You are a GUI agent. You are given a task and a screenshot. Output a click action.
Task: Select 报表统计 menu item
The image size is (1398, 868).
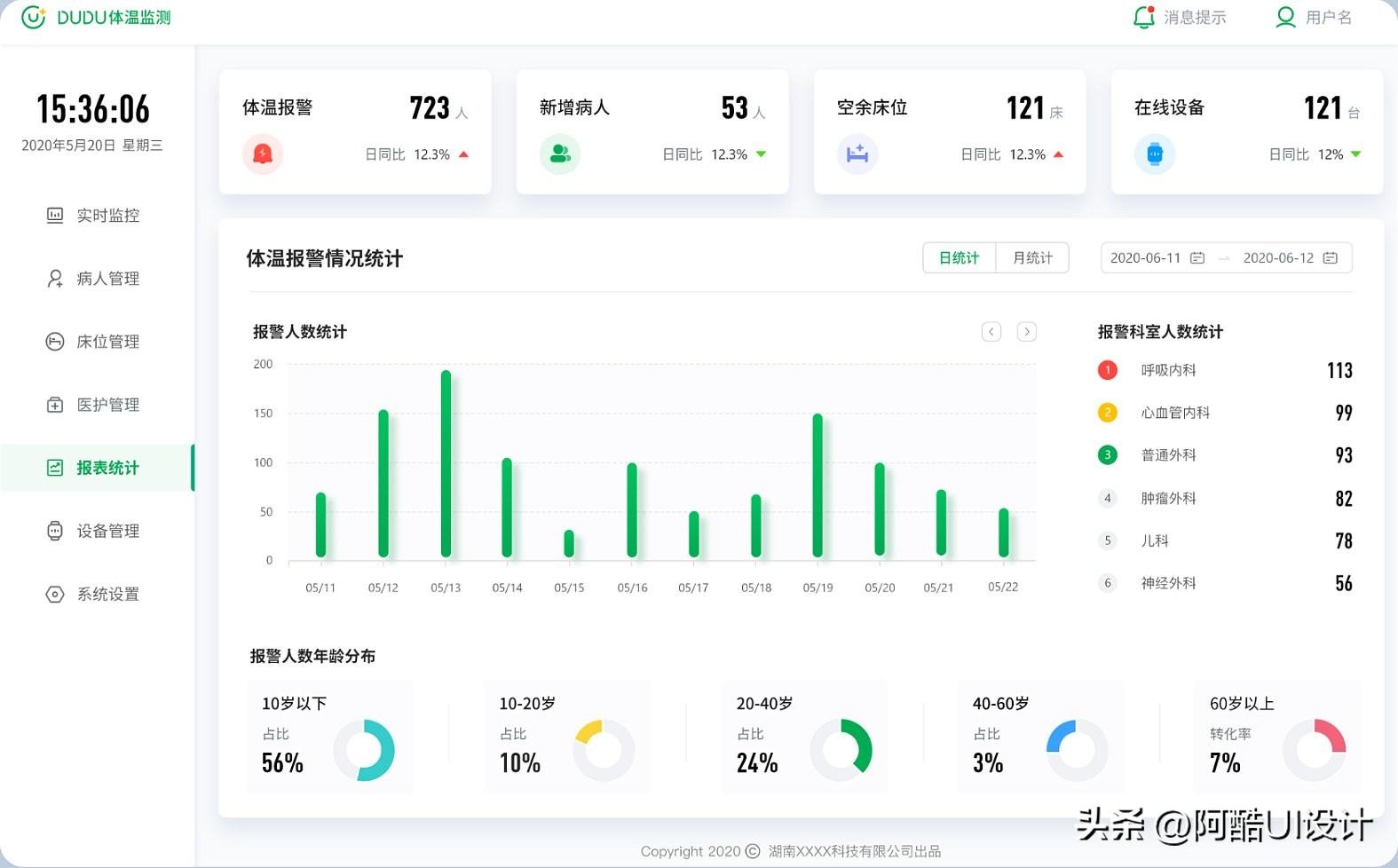tap(97, 468)
